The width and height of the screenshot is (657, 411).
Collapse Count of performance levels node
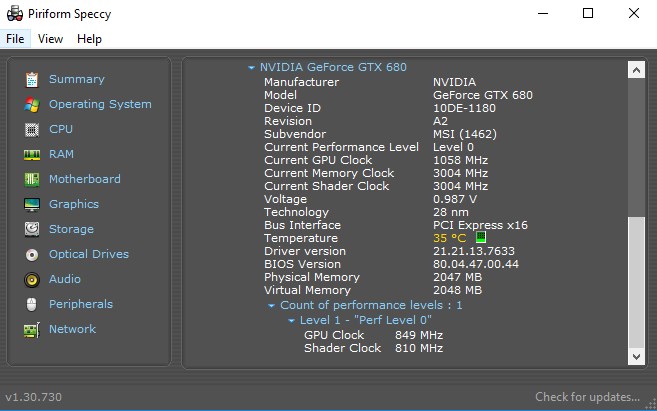(271, 305)
